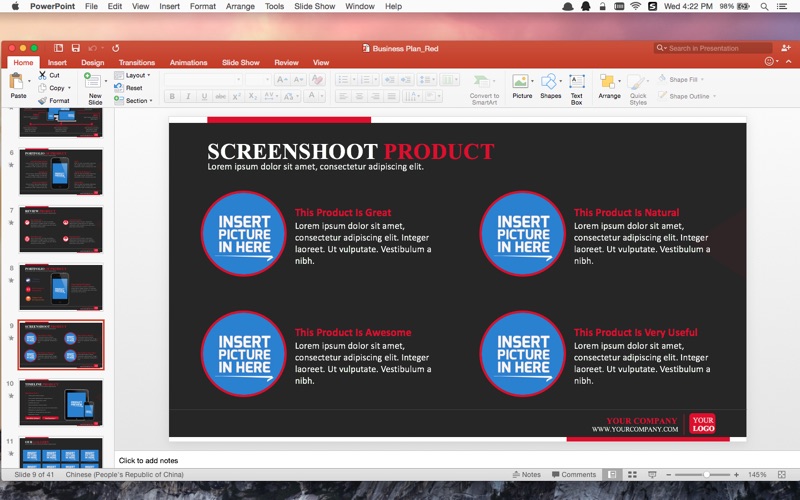Open the Shapes gallery icon

[549, 82]
